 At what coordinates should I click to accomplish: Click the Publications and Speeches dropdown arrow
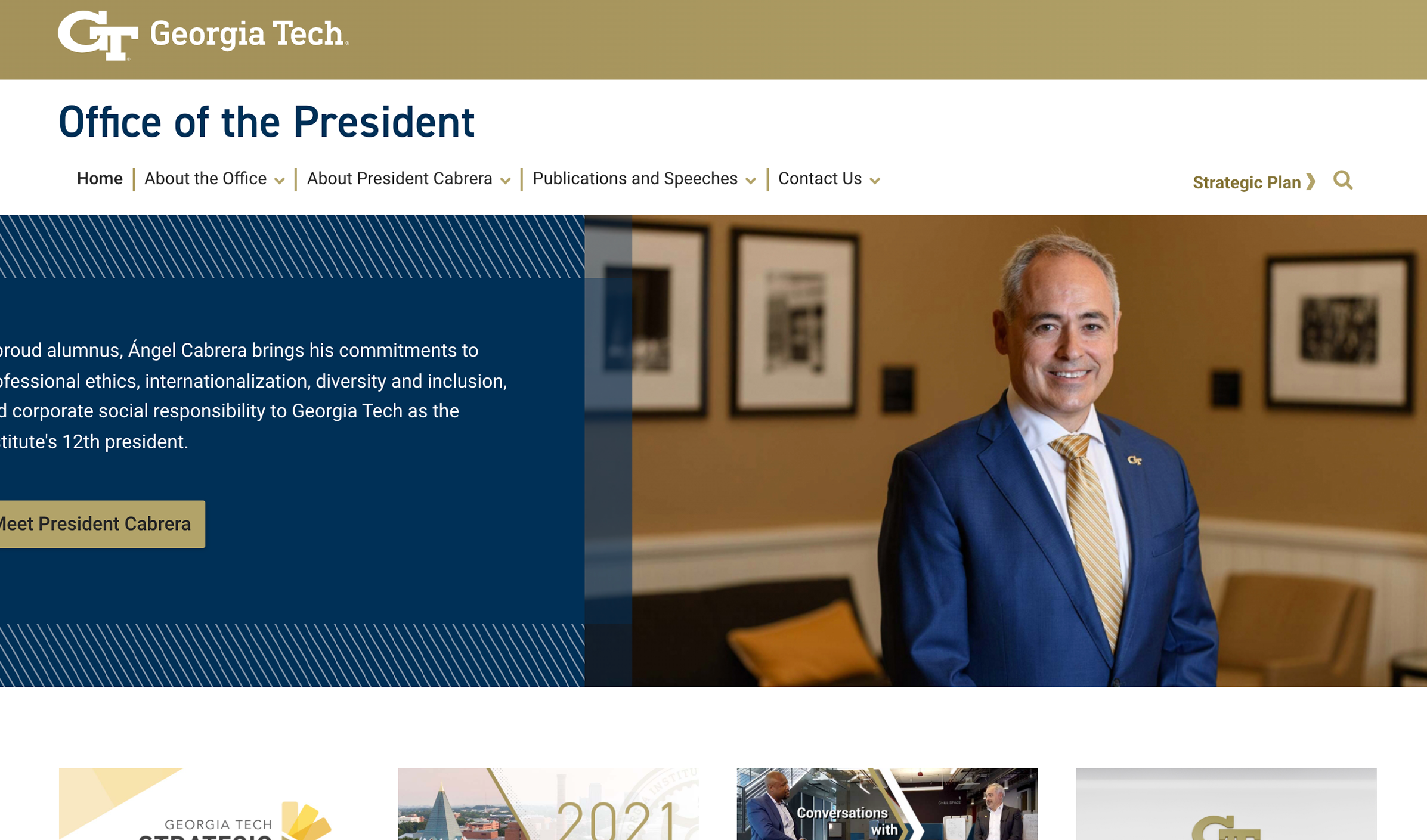tap(750, 181)
